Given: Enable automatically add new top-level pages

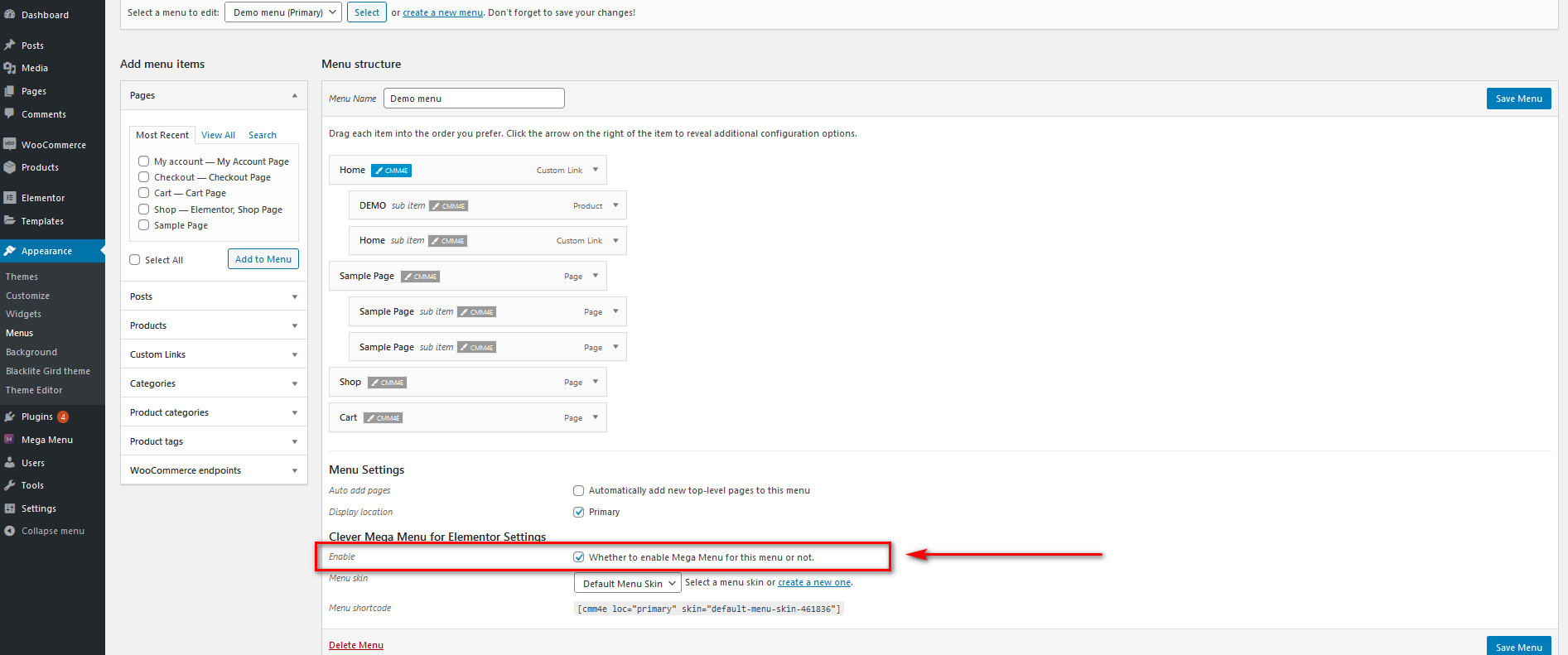Looking at the screenshot, I should (579, 490).
